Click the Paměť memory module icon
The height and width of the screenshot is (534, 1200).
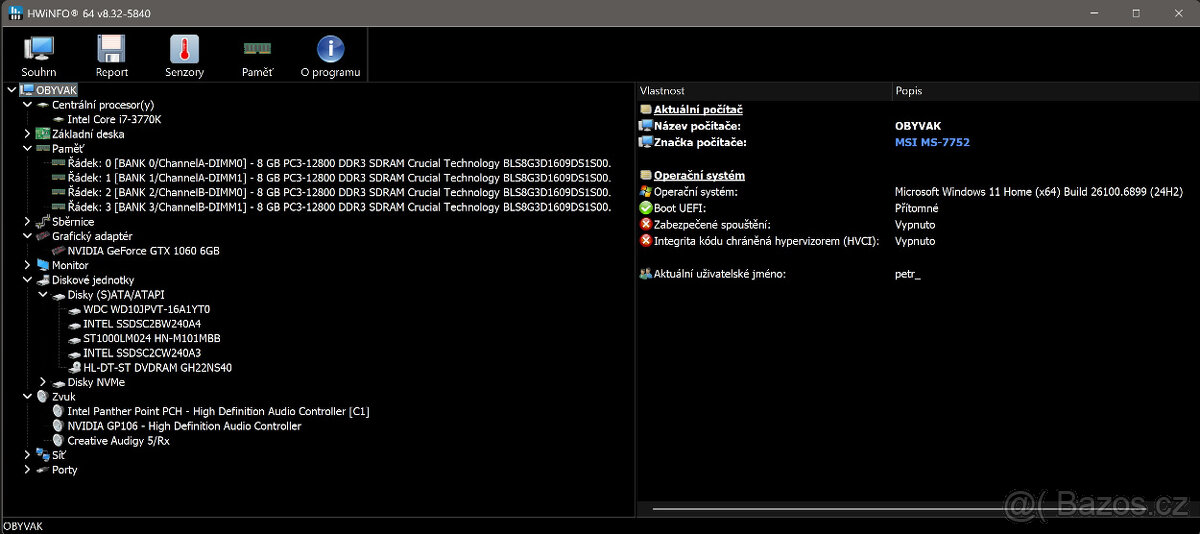point(257,55)
